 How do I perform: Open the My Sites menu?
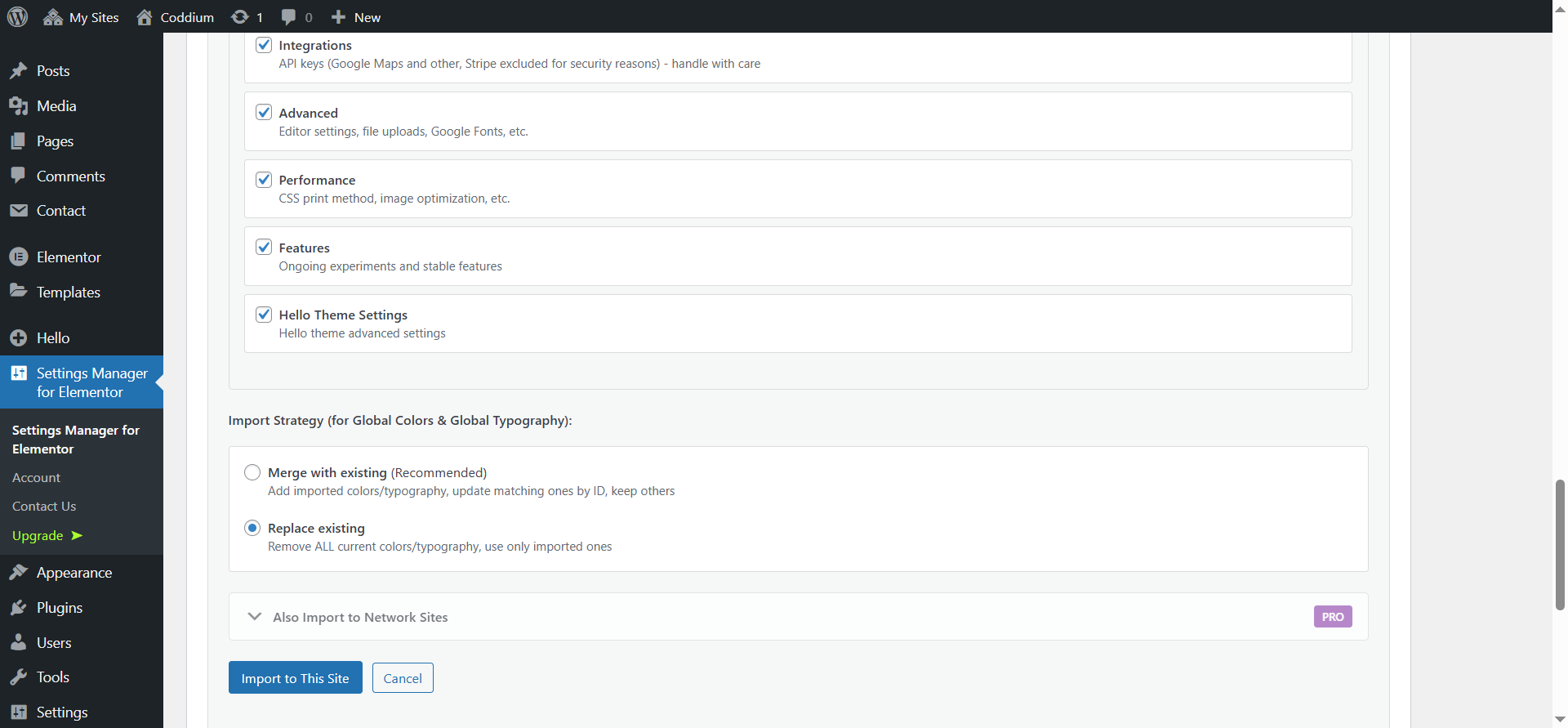pos(82,17)
